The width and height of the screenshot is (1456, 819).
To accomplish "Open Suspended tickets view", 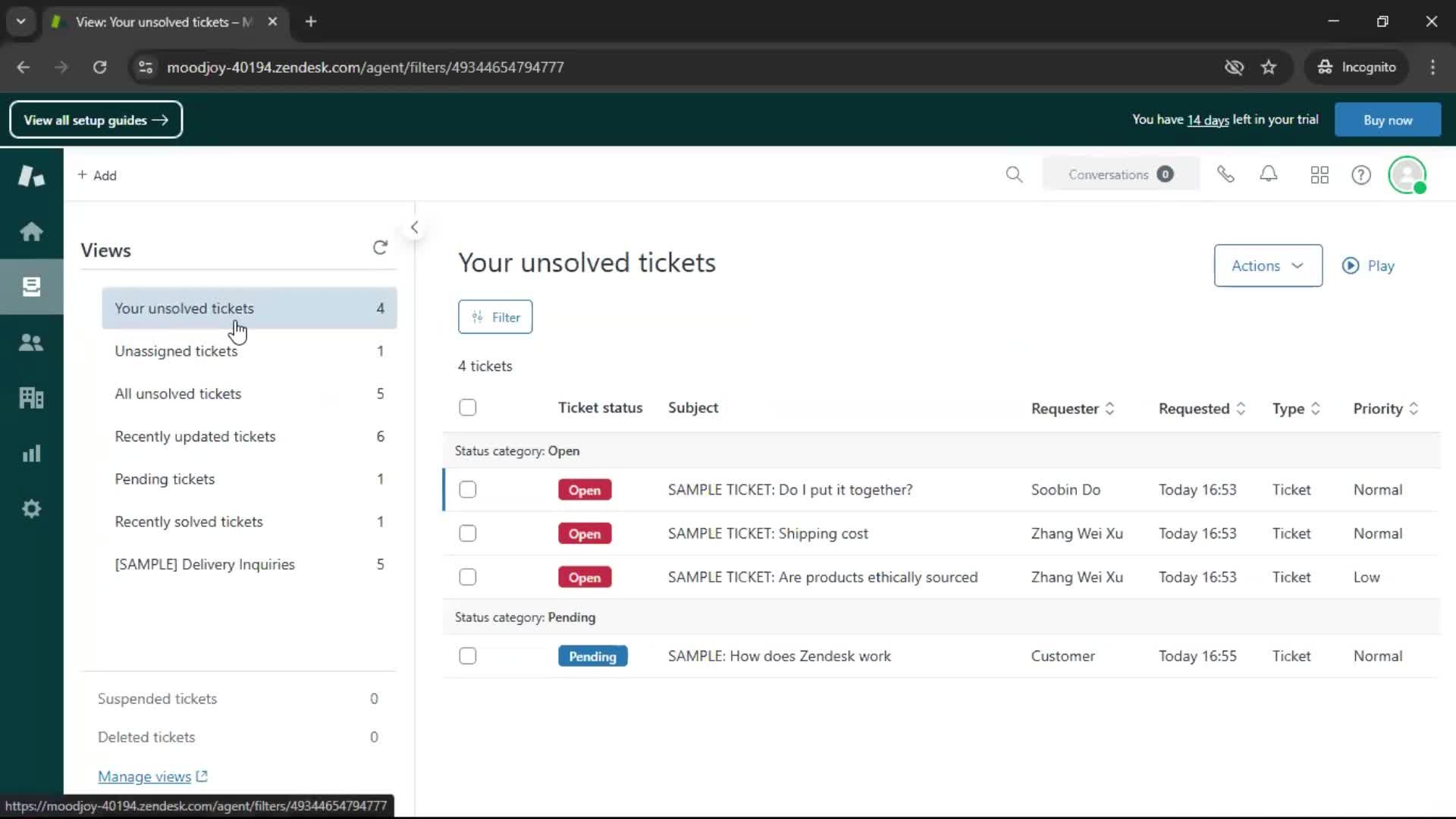I will point(238,698).
